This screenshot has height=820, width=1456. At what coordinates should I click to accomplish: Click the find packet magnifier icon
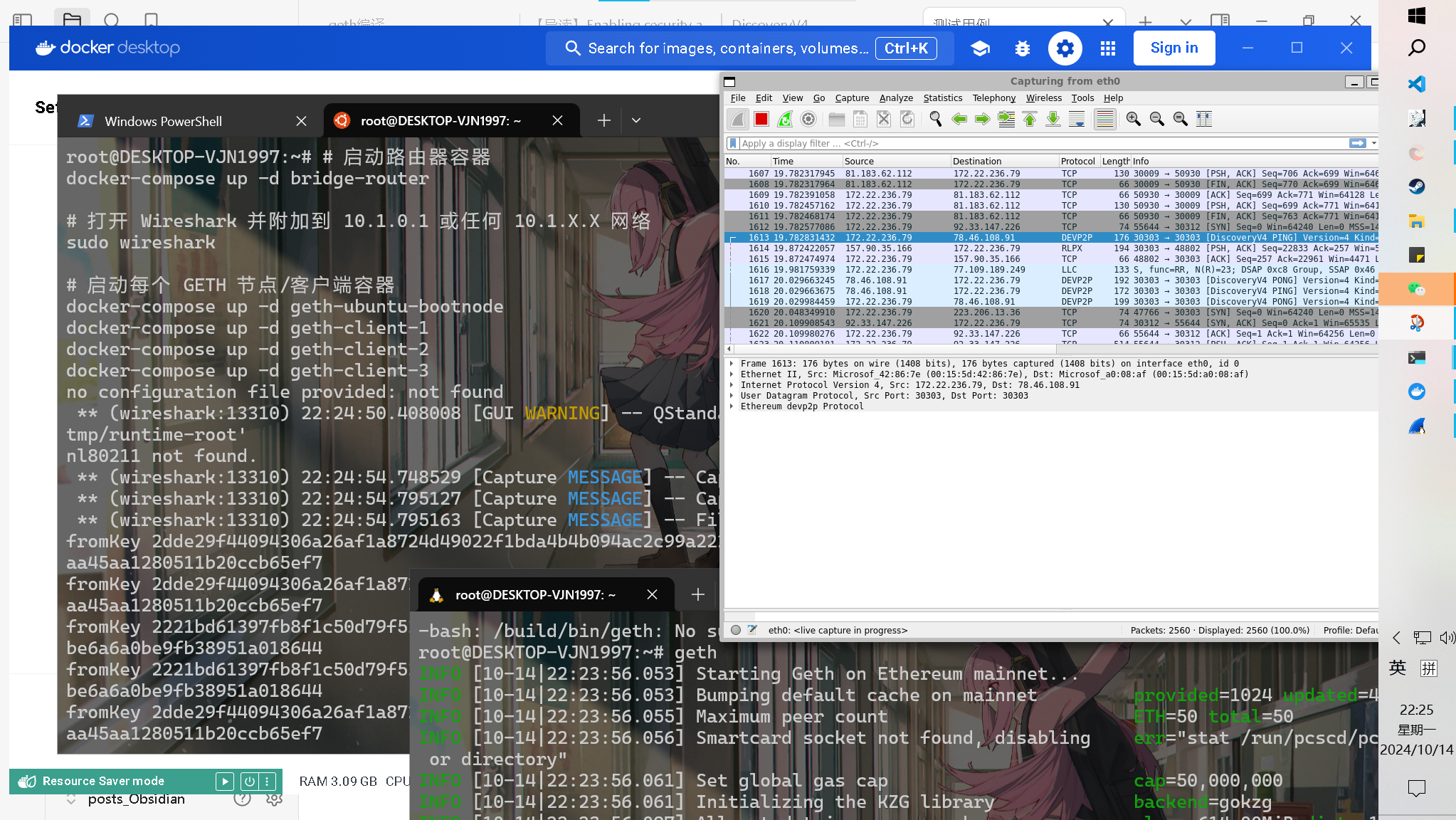[936, 119]
